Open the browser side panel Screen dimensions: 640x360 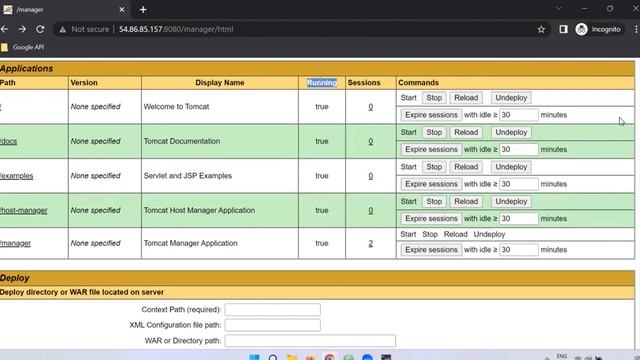563,29
